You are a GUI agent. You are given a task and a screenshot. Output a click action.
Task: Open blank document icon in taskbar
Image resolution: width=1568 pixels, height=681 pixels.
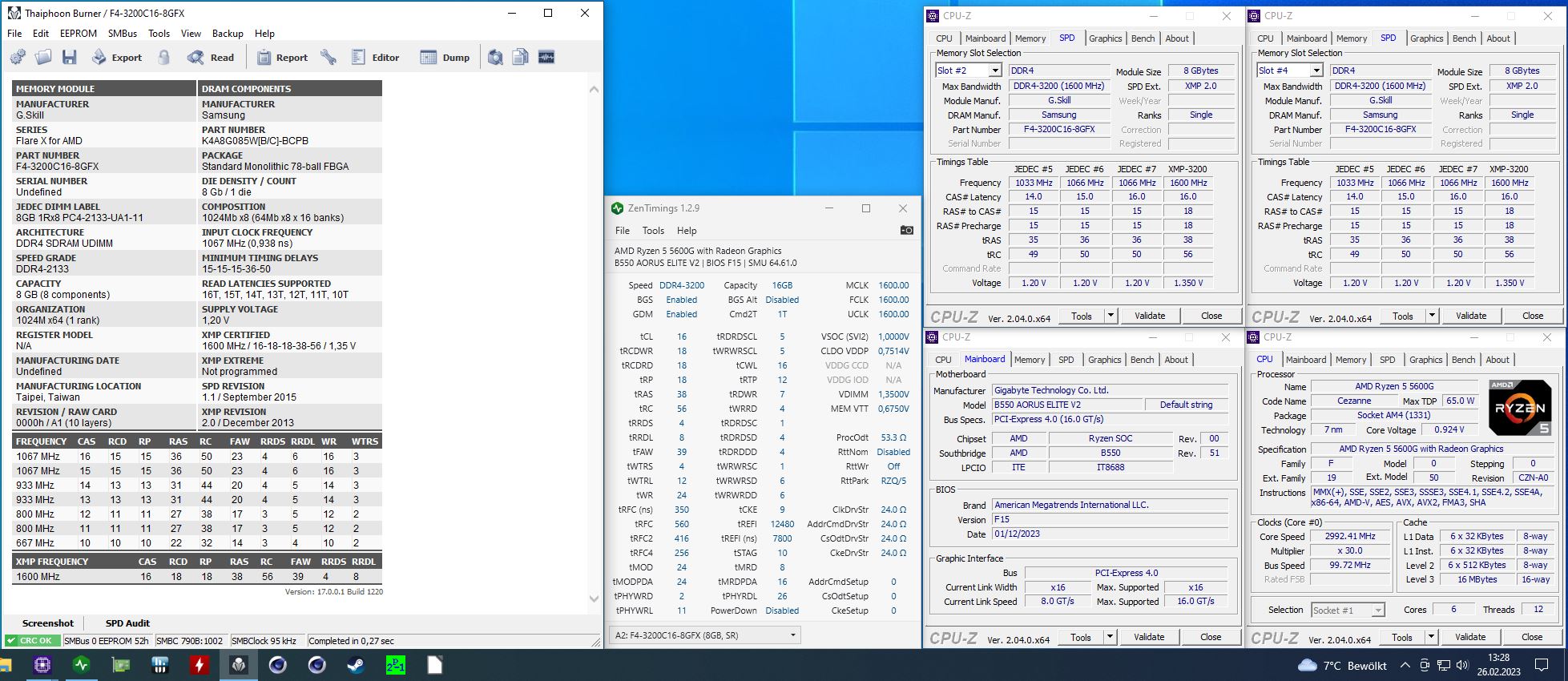(x=434, y=665)
